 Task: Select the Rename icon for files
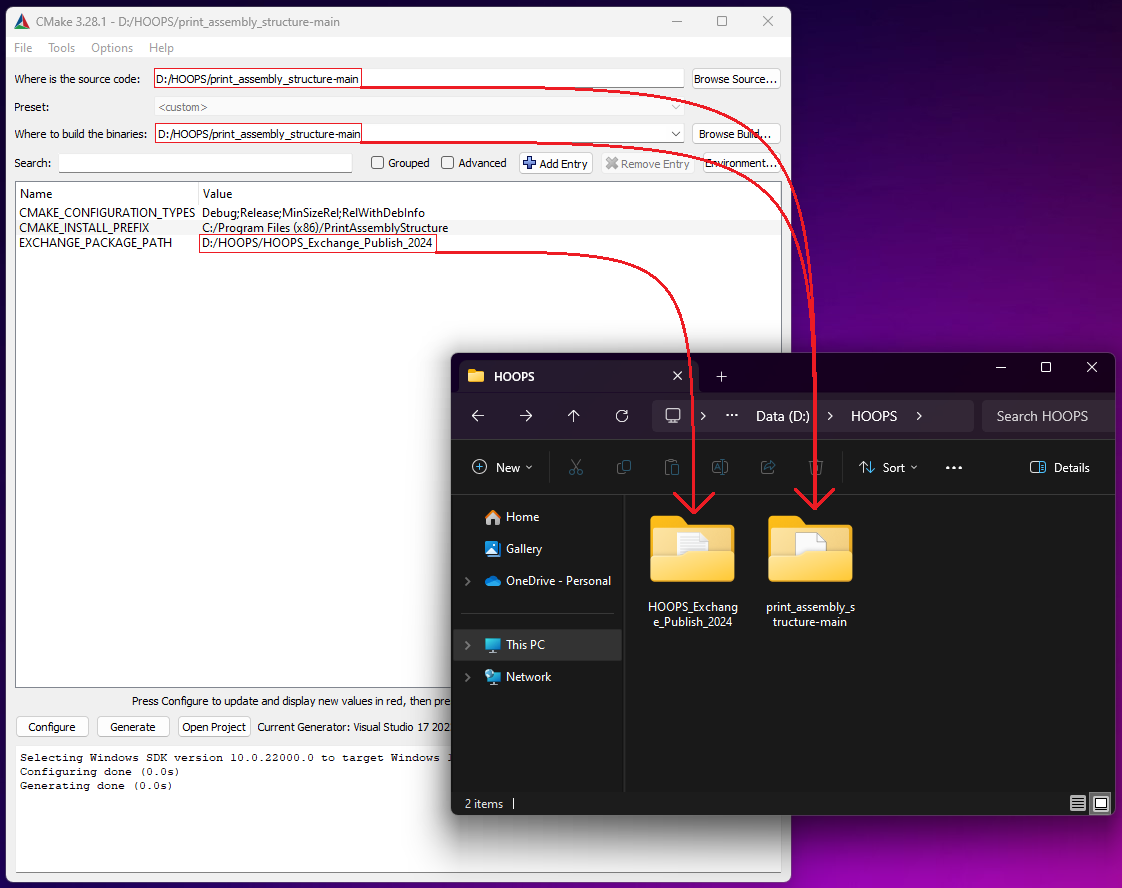pos(719,467)
